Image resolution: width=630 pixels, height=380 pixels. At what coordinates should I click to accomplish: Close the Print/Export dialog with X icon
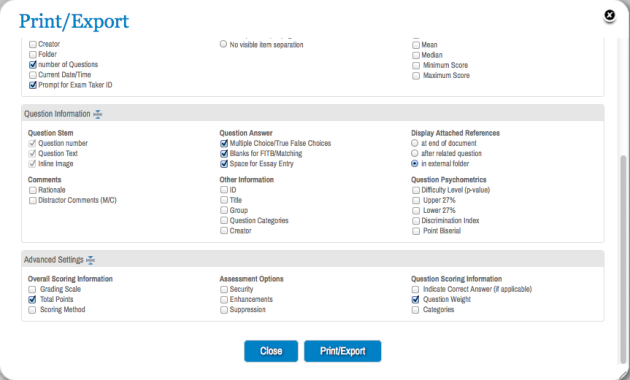tap(610, 15)
